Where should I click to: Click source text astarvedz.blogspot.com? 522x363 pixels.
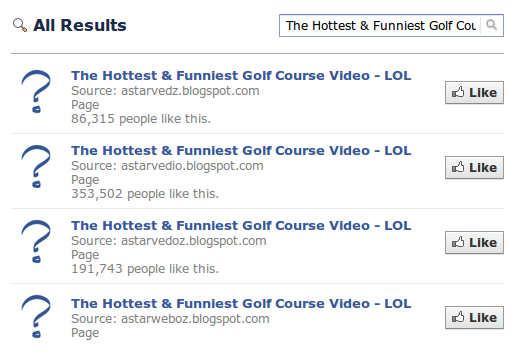(190, 91)
